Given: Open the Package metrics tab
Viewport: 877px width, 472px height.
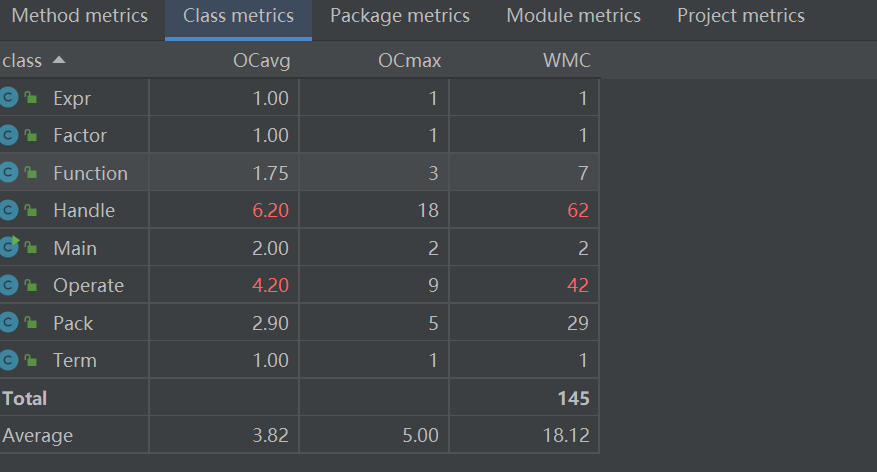Looking at the screenshot, I should click(400, 16).
